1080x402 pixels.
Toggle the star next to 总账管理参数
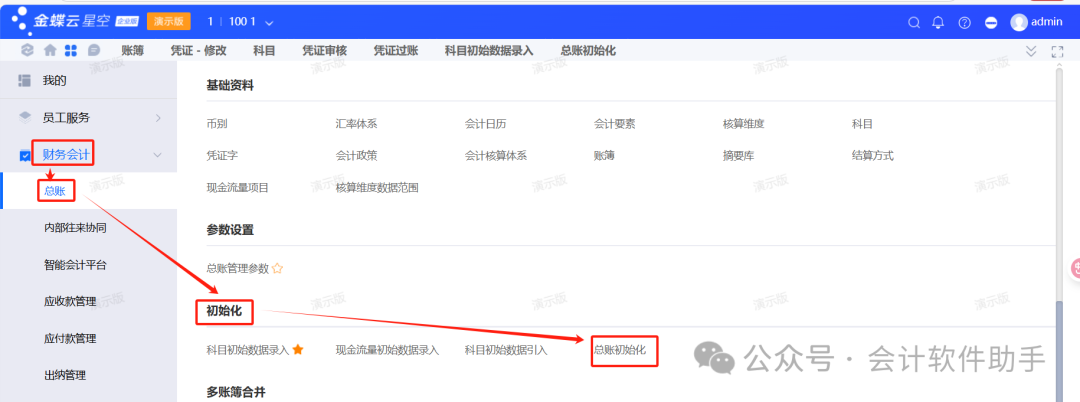tap(278, 268)
